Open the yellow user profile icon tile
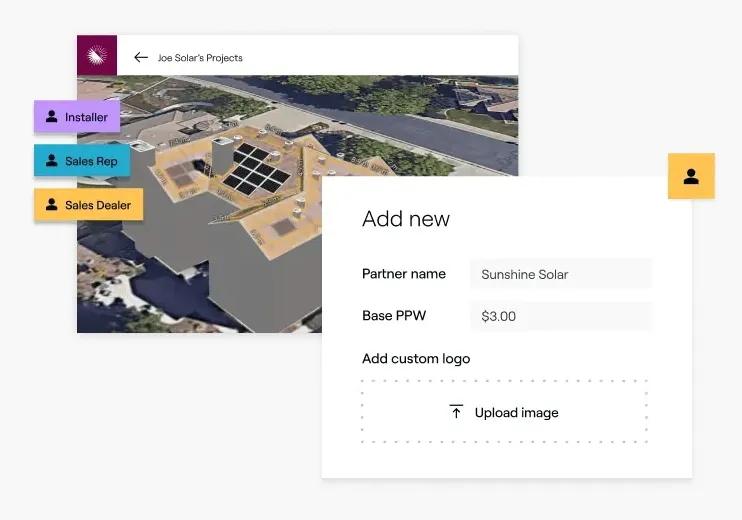Image resolution: width=742 pixels, height=520 pixels. [691, 176]
